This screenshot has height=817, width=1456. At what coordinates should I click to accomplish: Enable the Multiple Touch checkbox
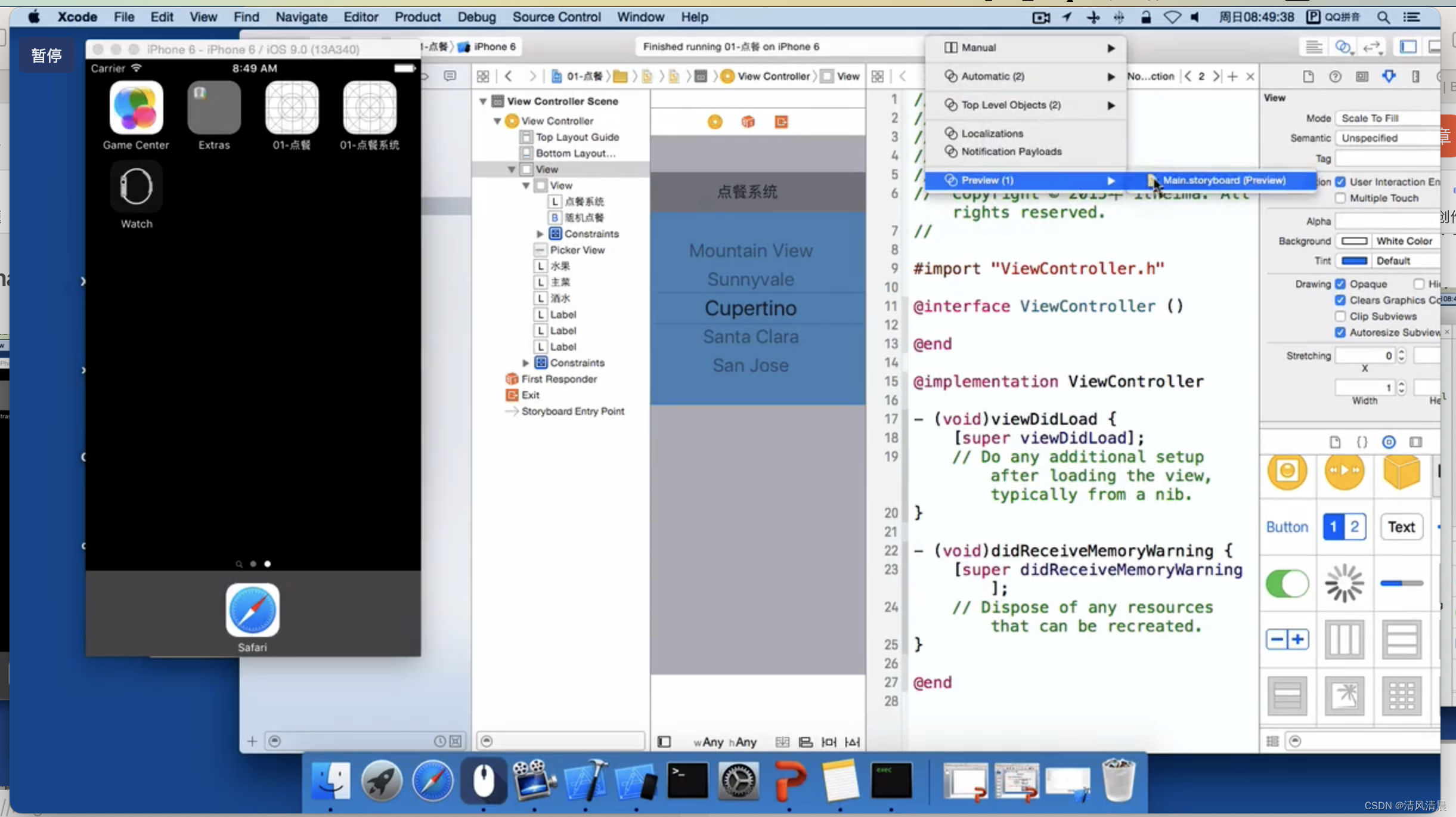coord(1340,198)
